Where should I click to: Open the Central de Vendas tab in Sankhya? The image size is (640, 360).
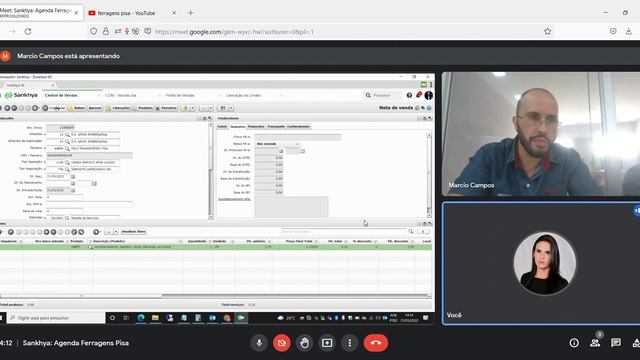coord(71,95)
